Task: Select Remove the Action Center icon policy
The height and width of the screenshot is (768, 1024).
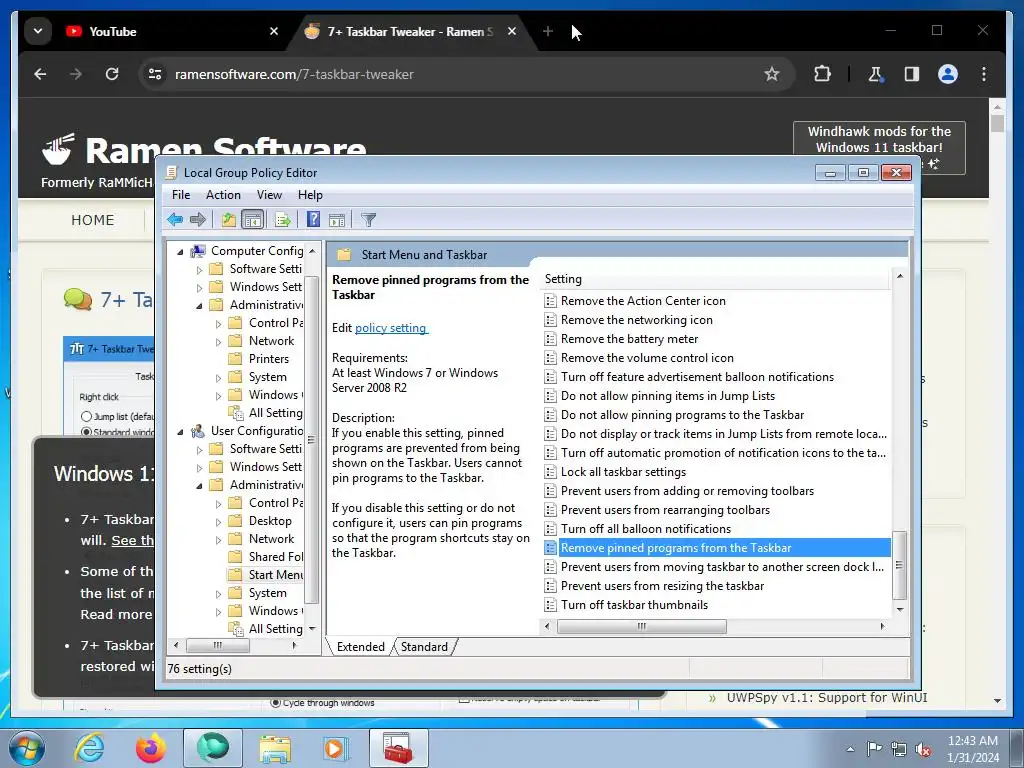Action: [643, 301]
